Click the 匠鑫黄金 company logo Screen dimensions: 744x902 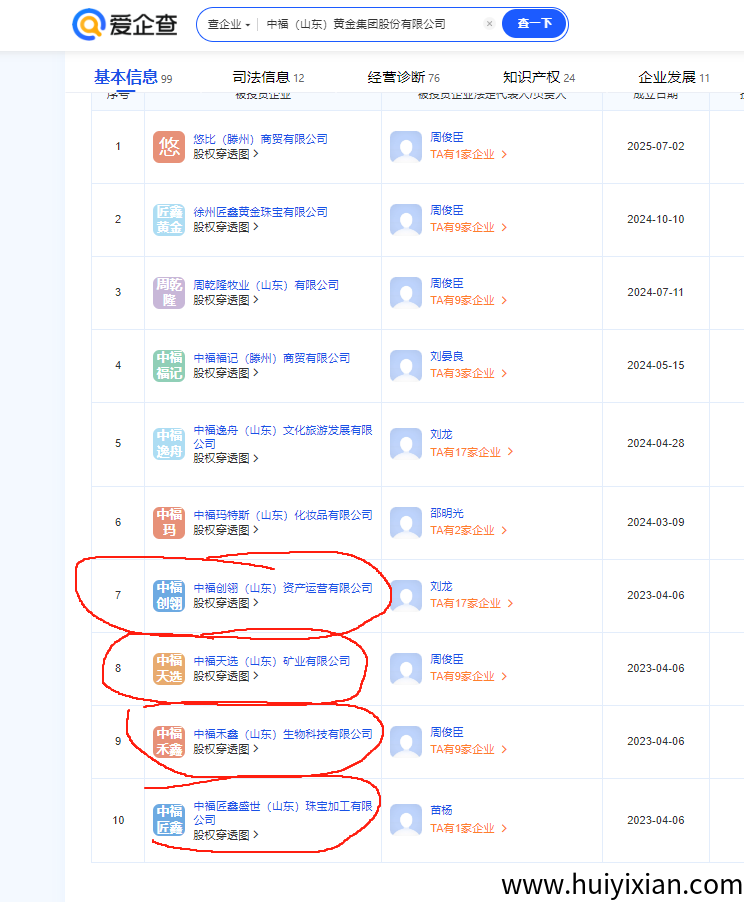169,220
